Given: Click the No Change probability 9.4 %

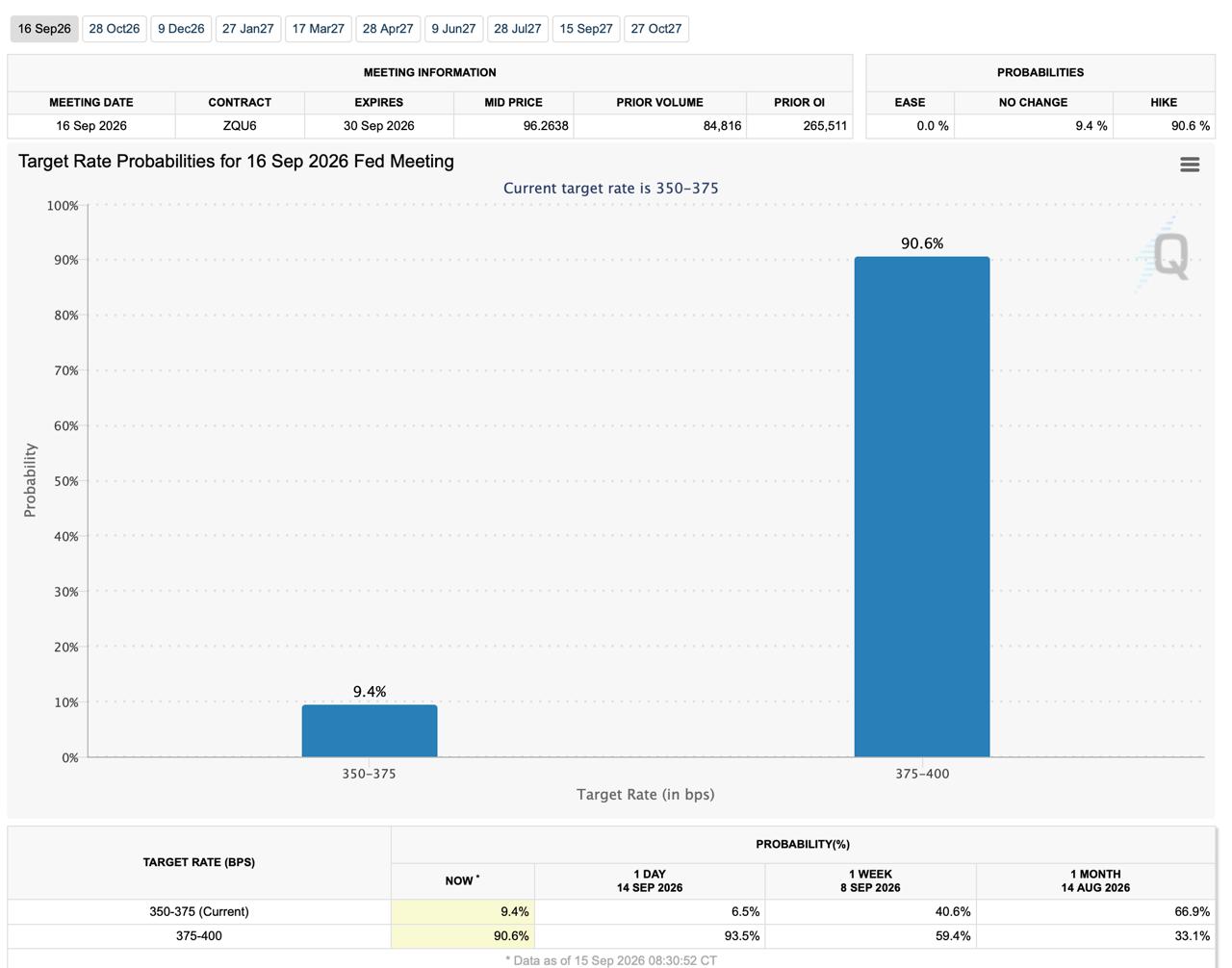Looking at the screenshot, I should coord(1091,126).
